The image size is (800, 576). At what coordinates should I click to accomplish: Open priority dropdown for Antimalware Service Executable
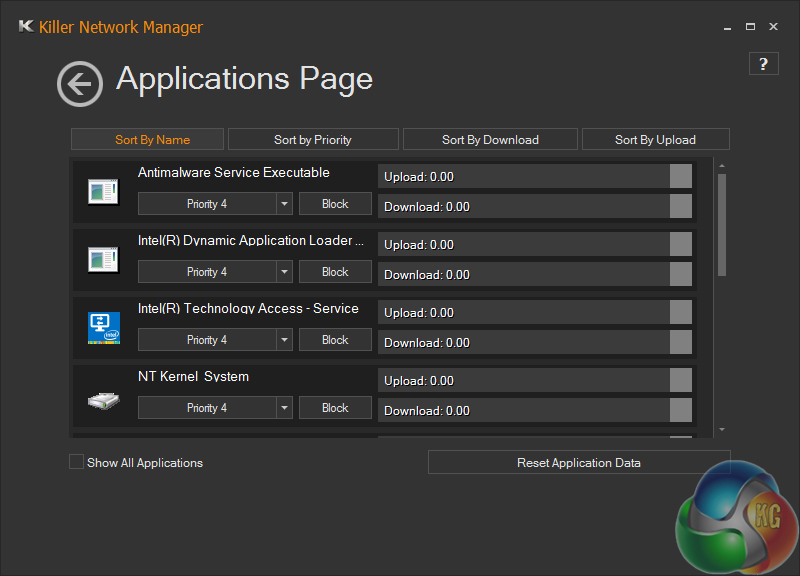[x=284, y=204]
